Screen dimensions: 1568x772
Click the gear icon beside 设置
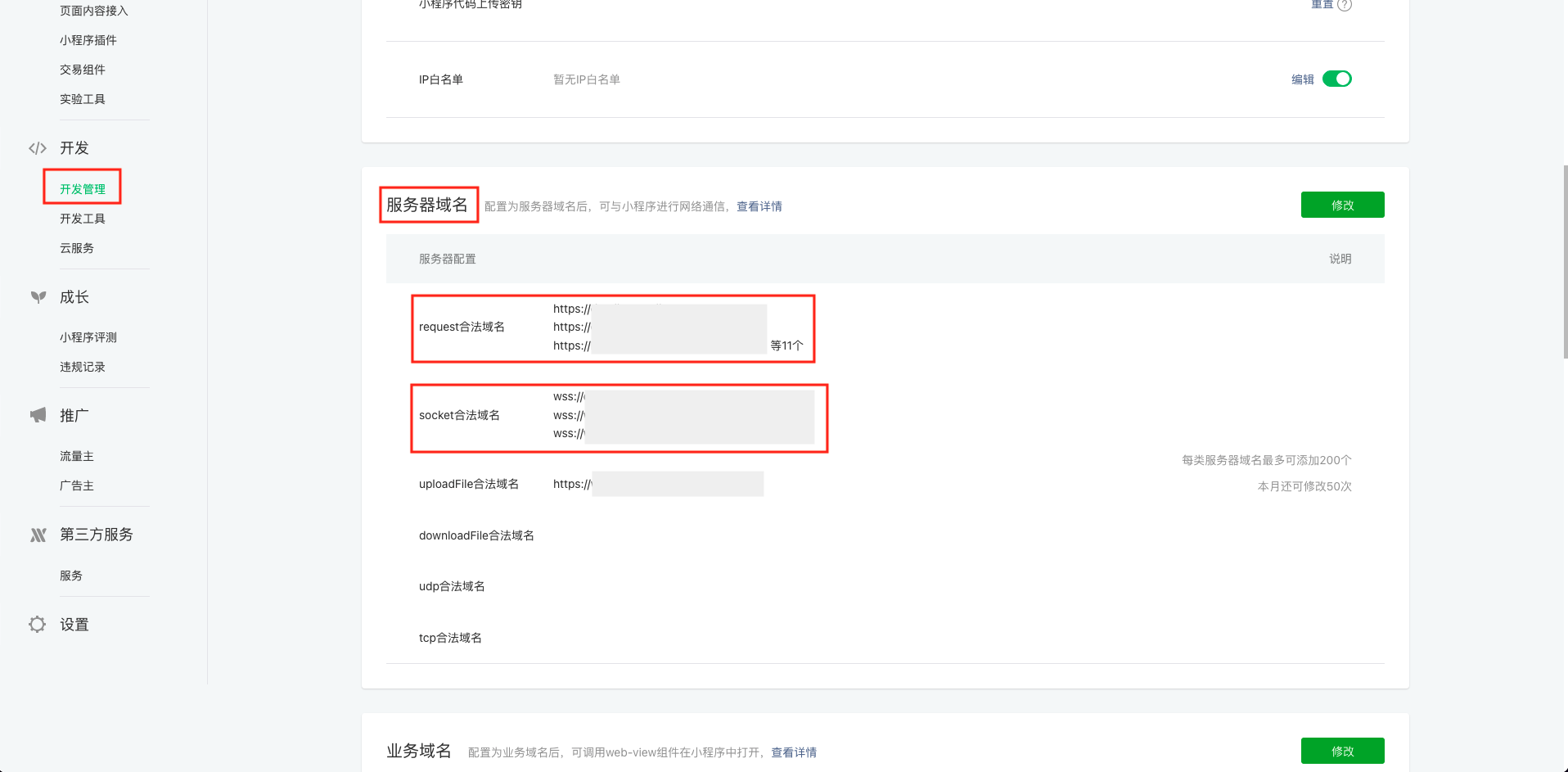click(38, 625)
